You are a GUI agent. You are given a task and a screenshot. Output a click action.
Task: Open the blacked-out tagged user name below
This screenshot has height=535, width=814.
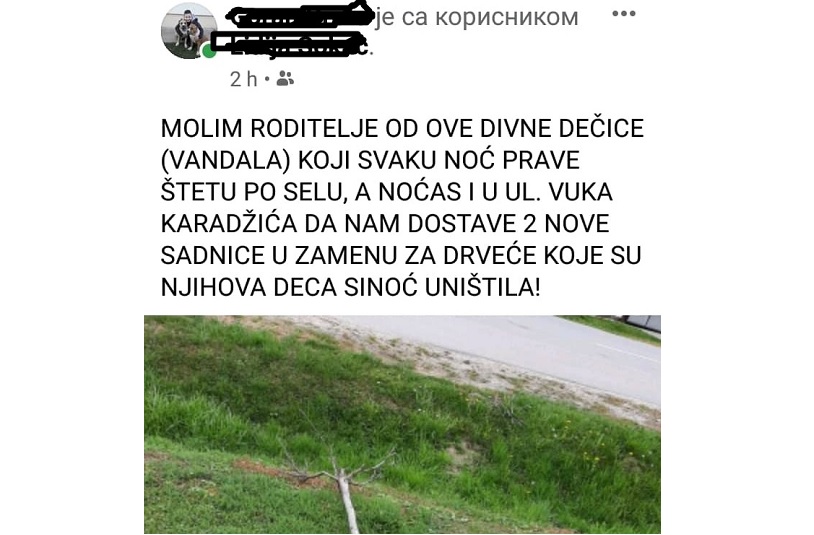pos(293,46)
